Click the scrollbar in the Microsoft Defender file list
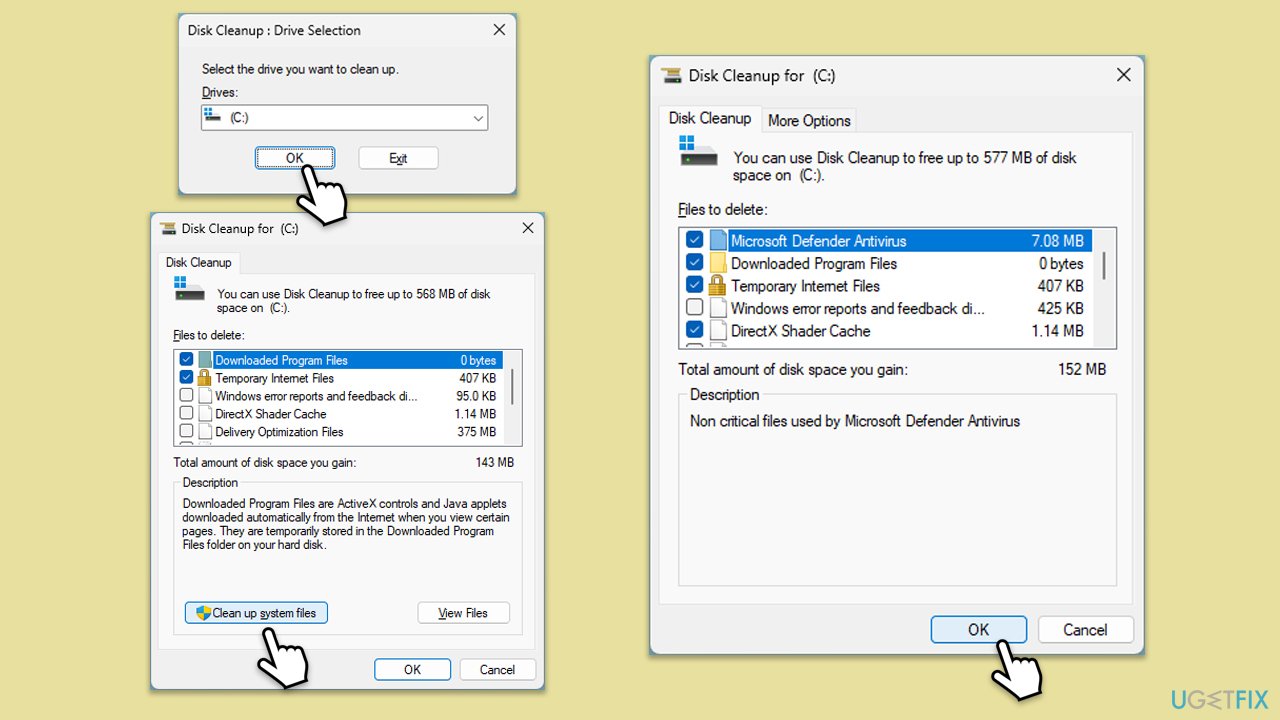The image size is (1280, 720). [x=1104, y=266]
